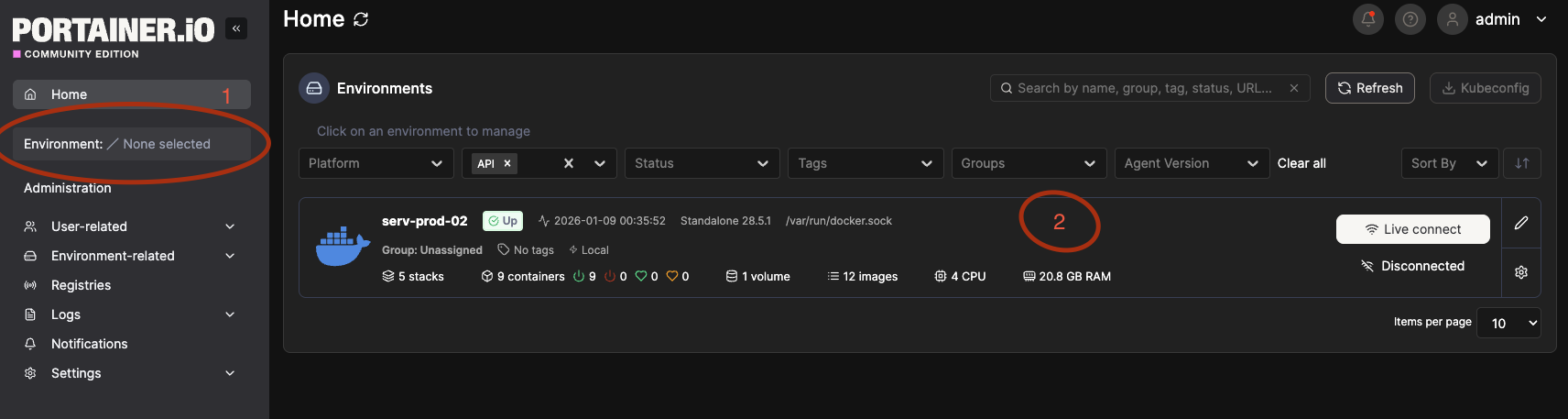Click the CPU chip icon
The width and height of the screenshot is (1568, 419).
(941, 276)
